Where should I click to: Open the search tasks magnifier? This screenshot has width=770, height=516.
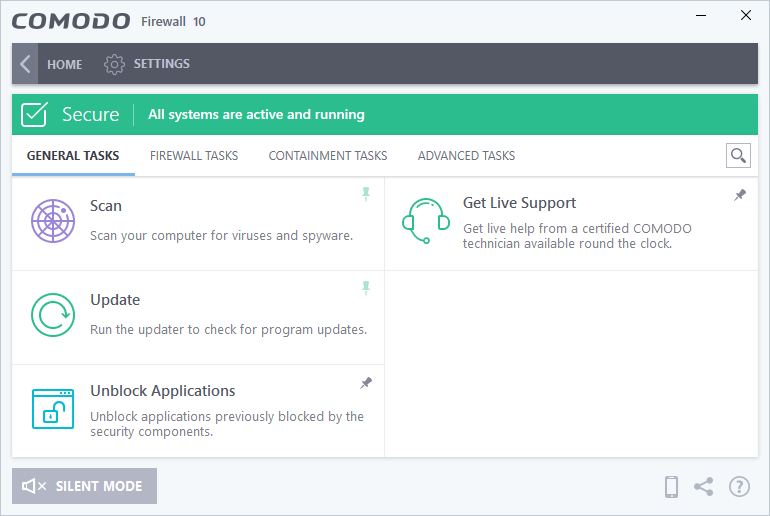pos(738,155)
